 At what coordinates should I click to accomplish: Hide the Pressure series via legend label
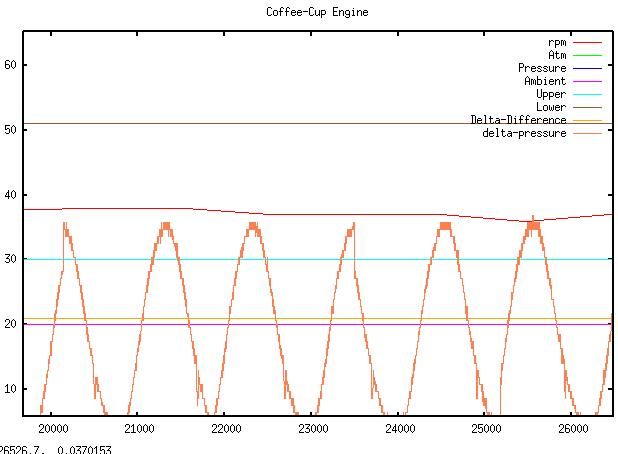tap(541, 68)
